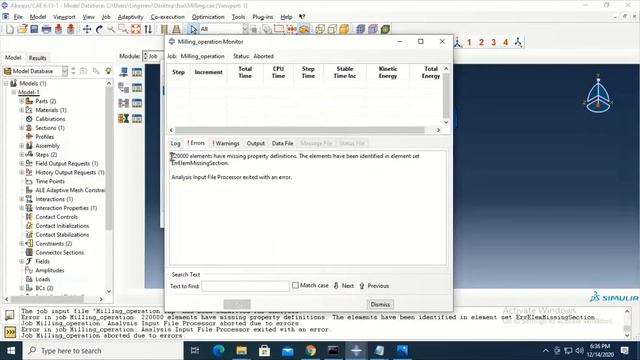This screenshot has width=640, height=360.
Task: Select Amplitudes in the model tree
Action: tap(50, 270)
